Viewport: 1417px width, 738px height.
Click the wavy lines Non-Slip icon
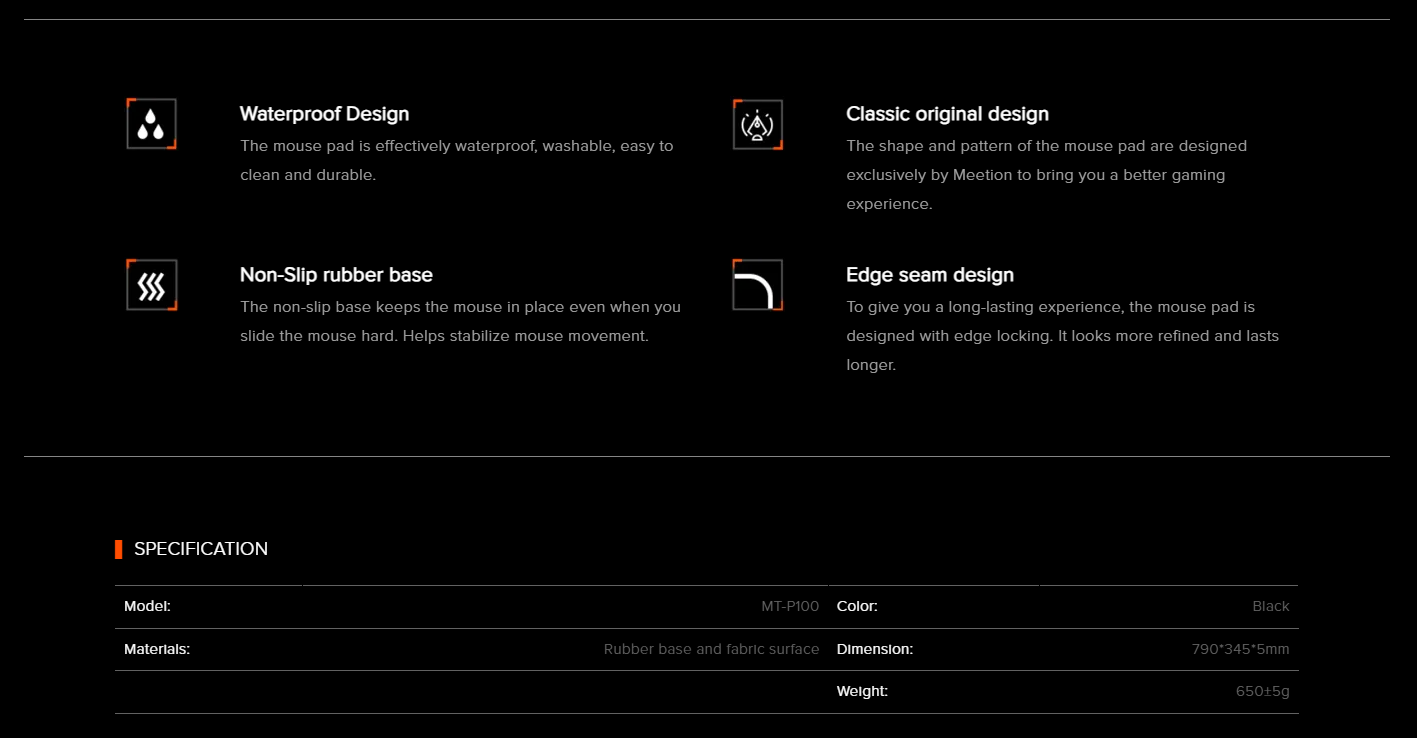(x=151, y=285)
